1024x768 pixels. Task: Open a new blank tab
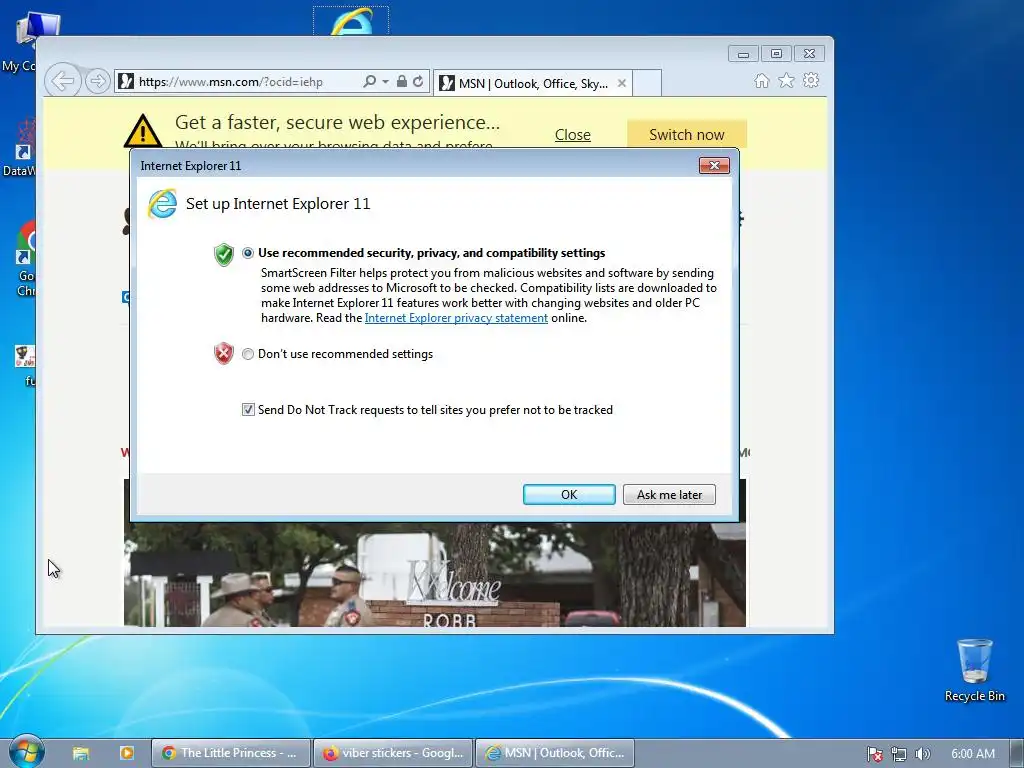click(x=647, y=84)
